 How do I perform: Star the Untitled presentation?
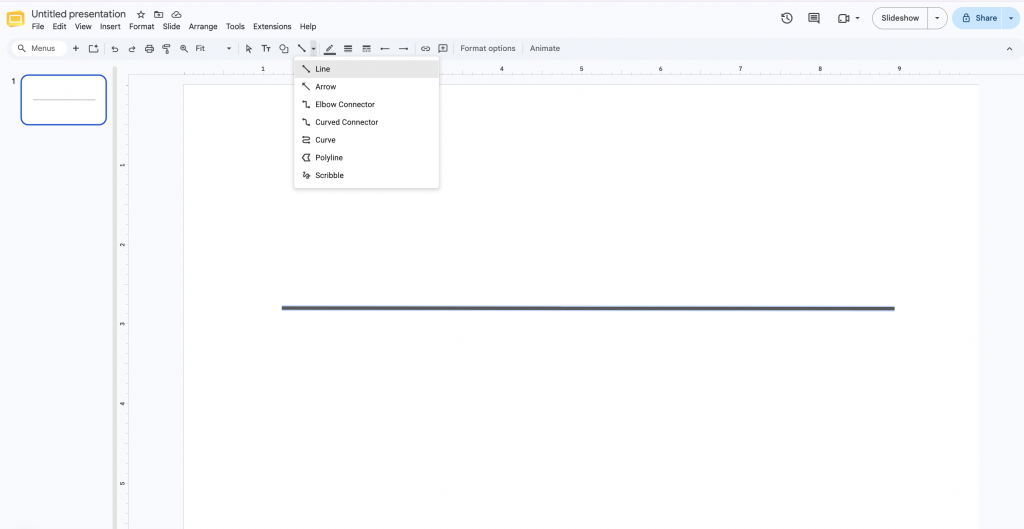click(x=141, y=14)
